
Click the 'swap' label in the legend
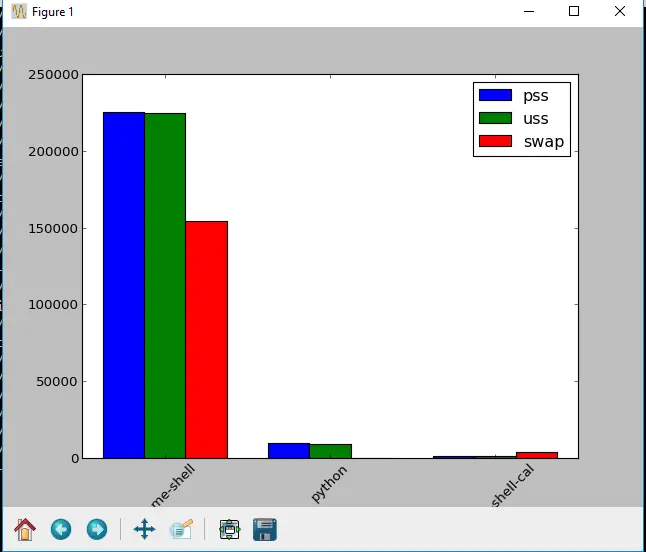(x=544, y=142)
